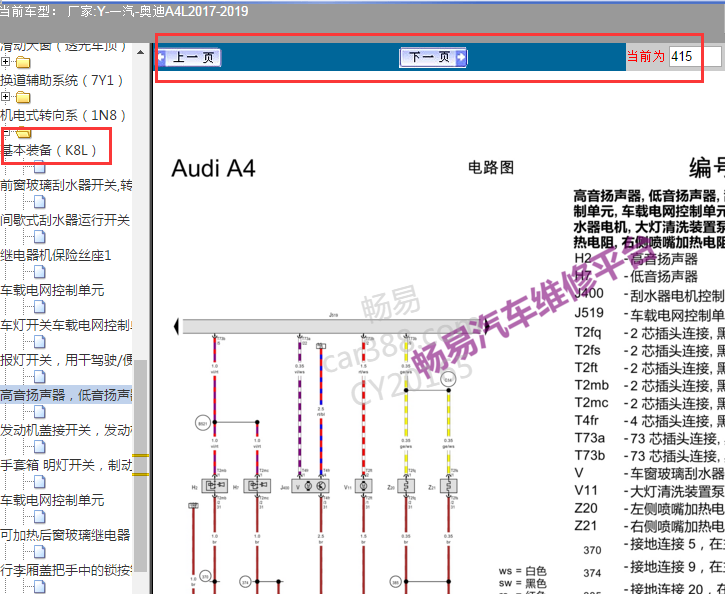Click V11 headlight washer pump symbol

(363, 486)
